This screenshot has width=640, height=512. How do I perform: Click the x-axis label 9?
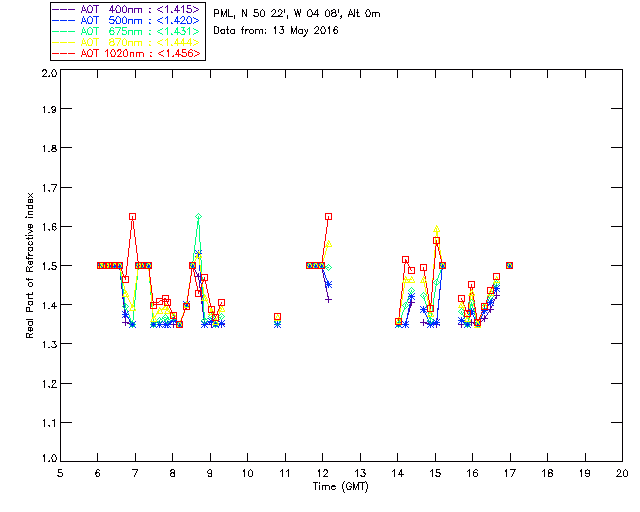point(210,473)
